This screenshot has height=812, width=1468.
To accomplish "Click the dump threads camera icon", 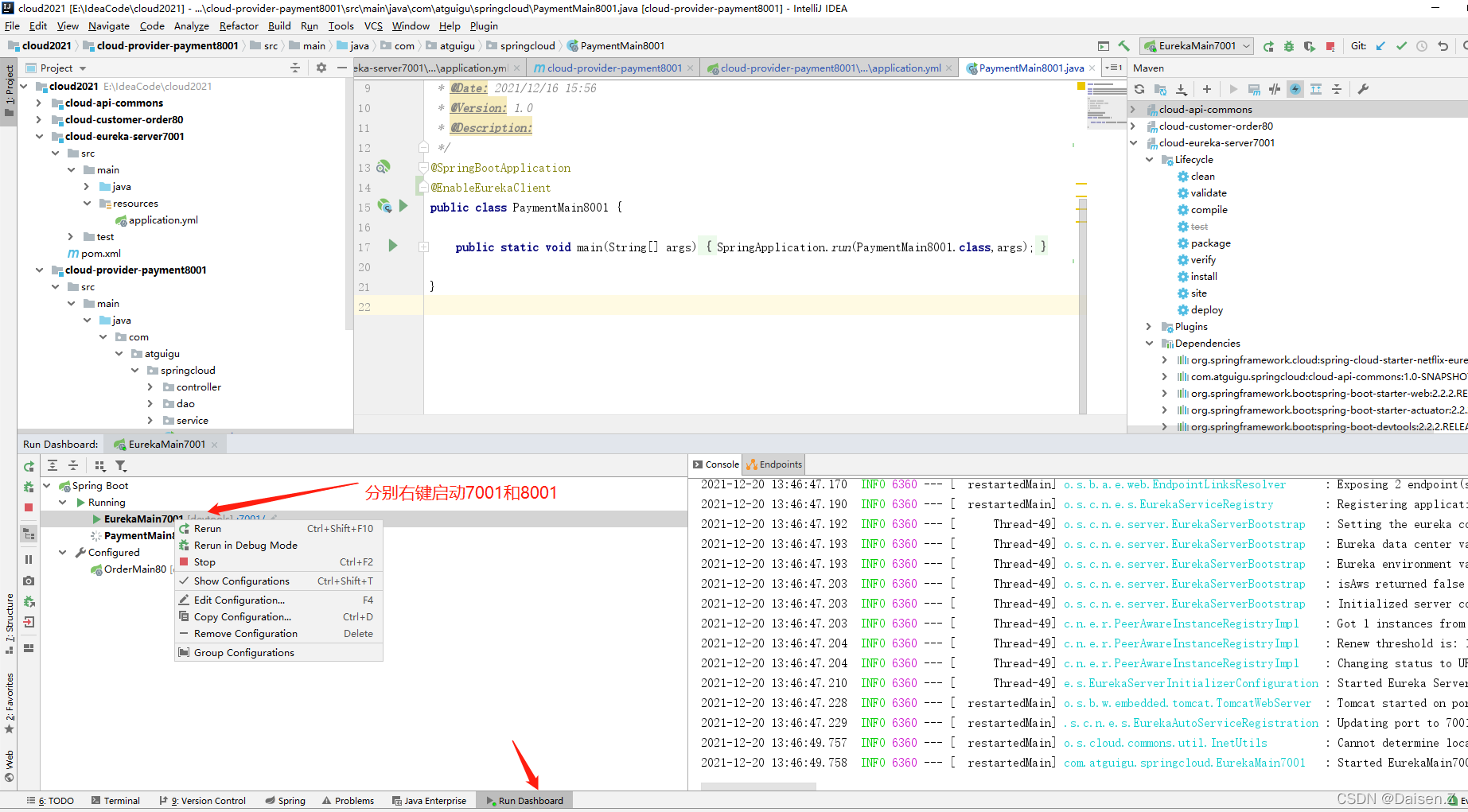I will (29, 581).
